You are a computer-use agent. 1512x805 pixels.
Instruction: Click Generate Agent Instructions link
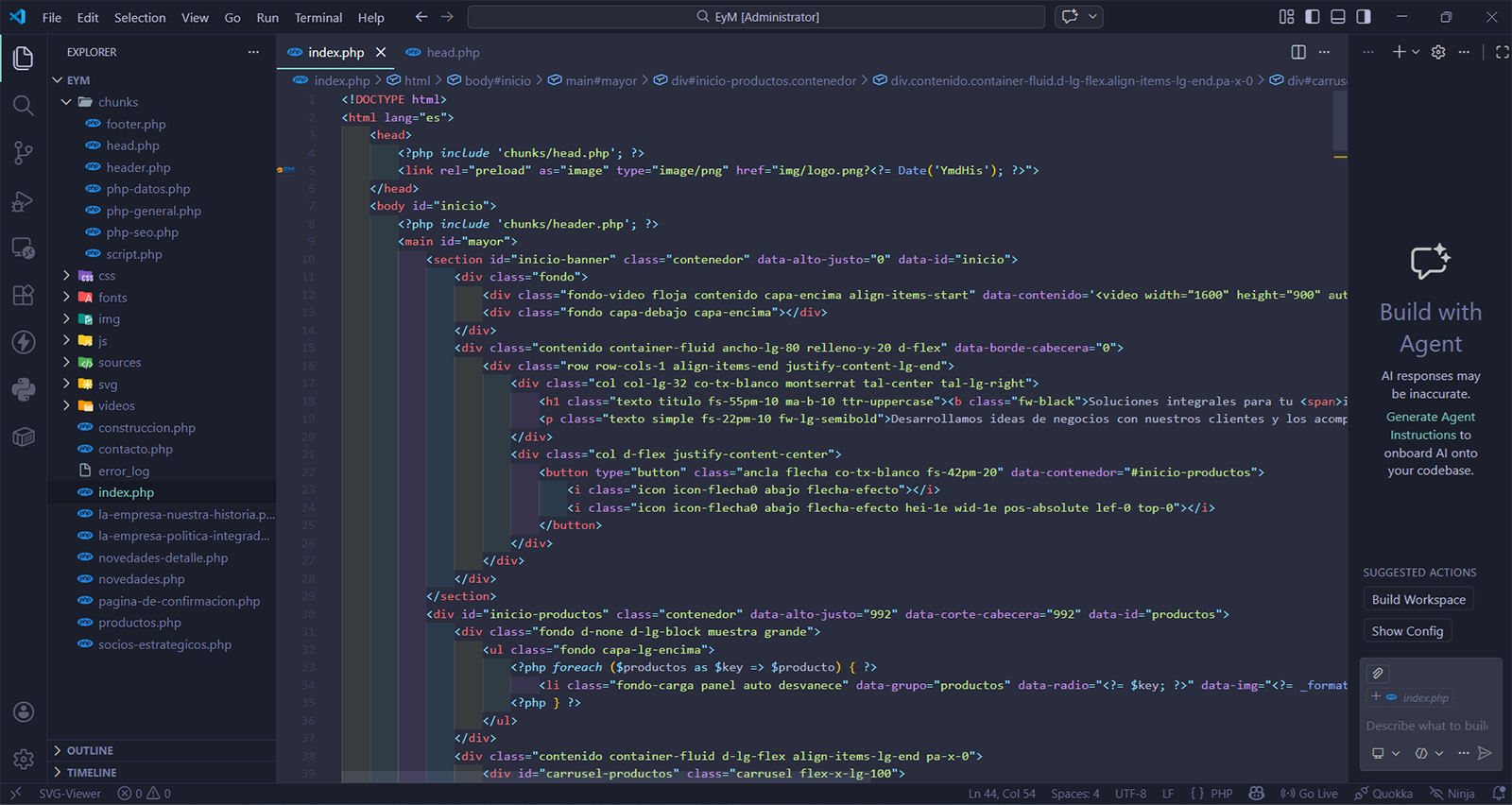(1430, 426)
